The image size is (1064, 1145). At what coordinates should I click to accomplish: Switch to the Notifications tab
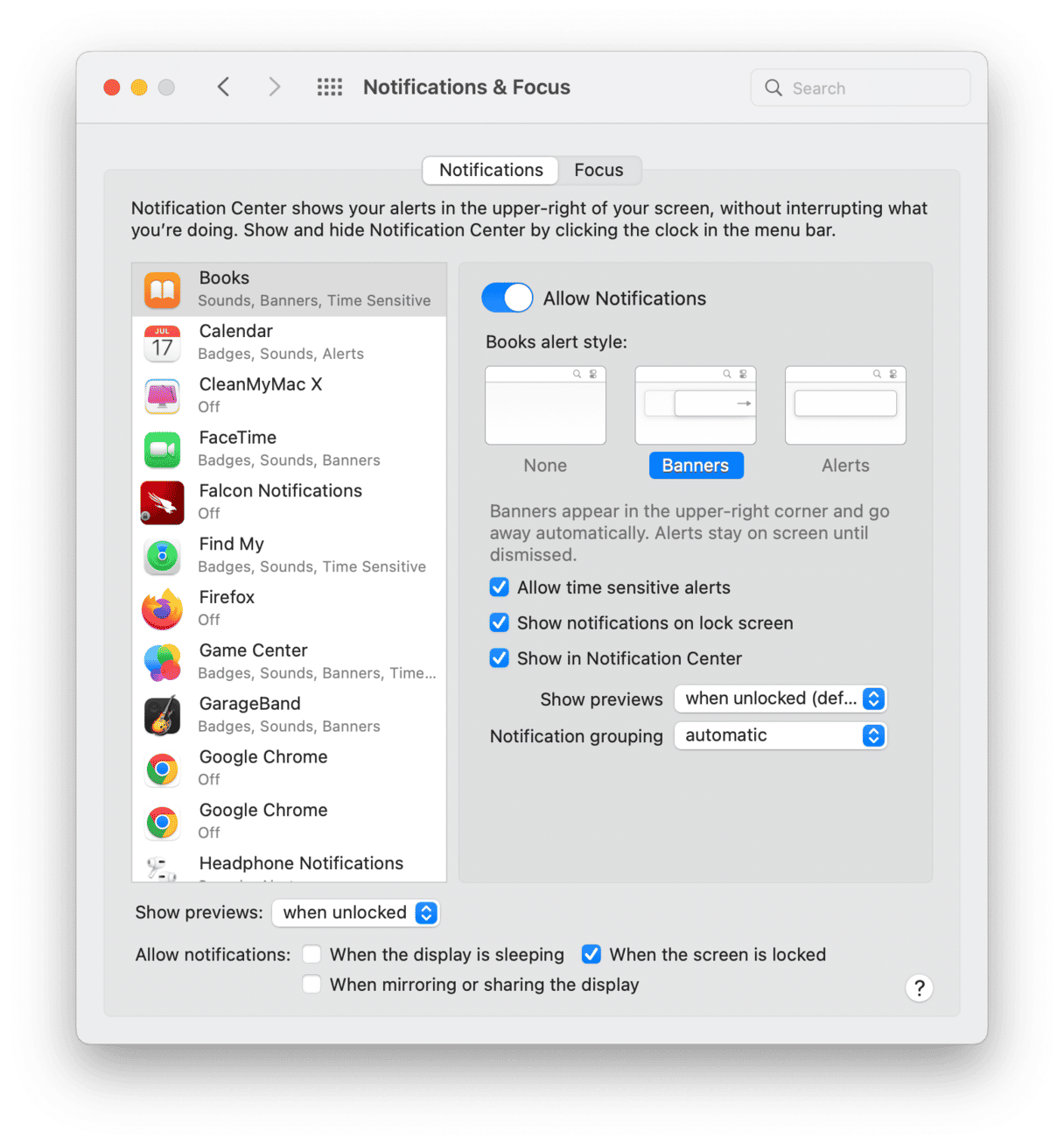click(491, 170)
